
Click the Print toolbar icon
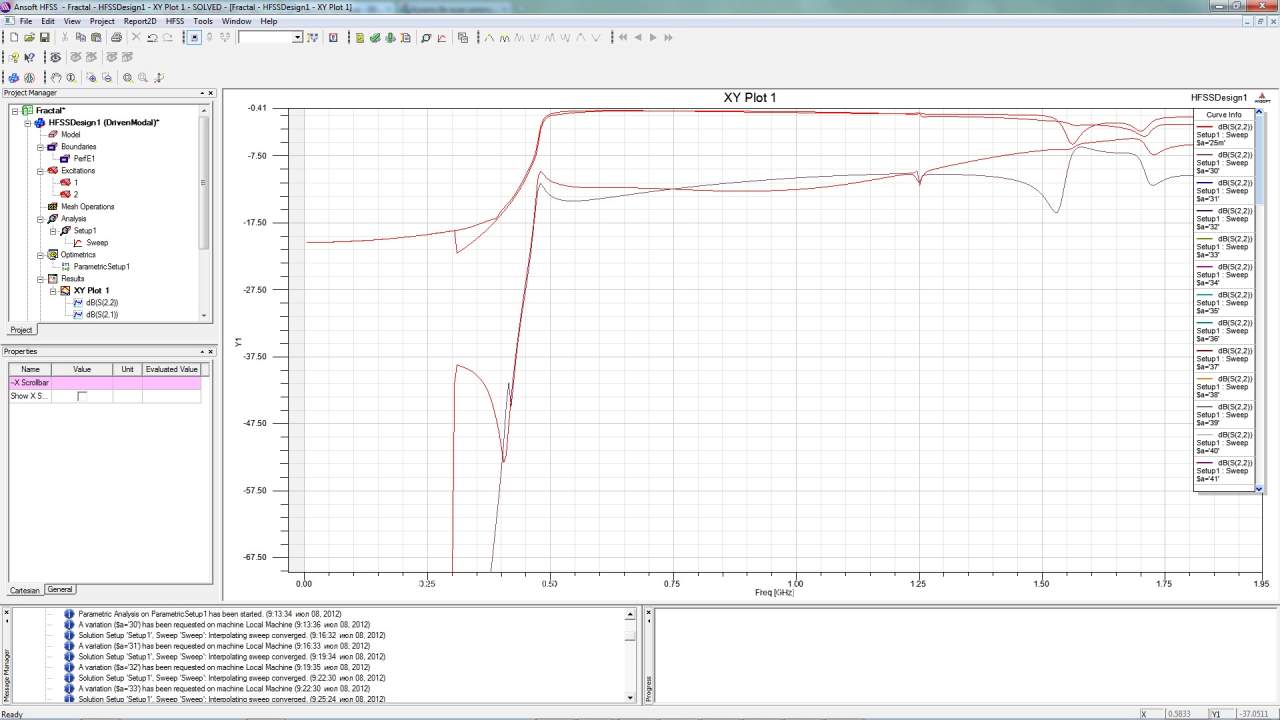[116, 38]
